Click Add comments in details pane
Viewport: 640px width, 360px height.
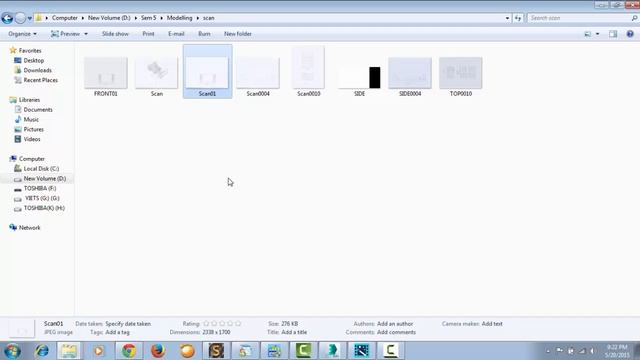396,332
